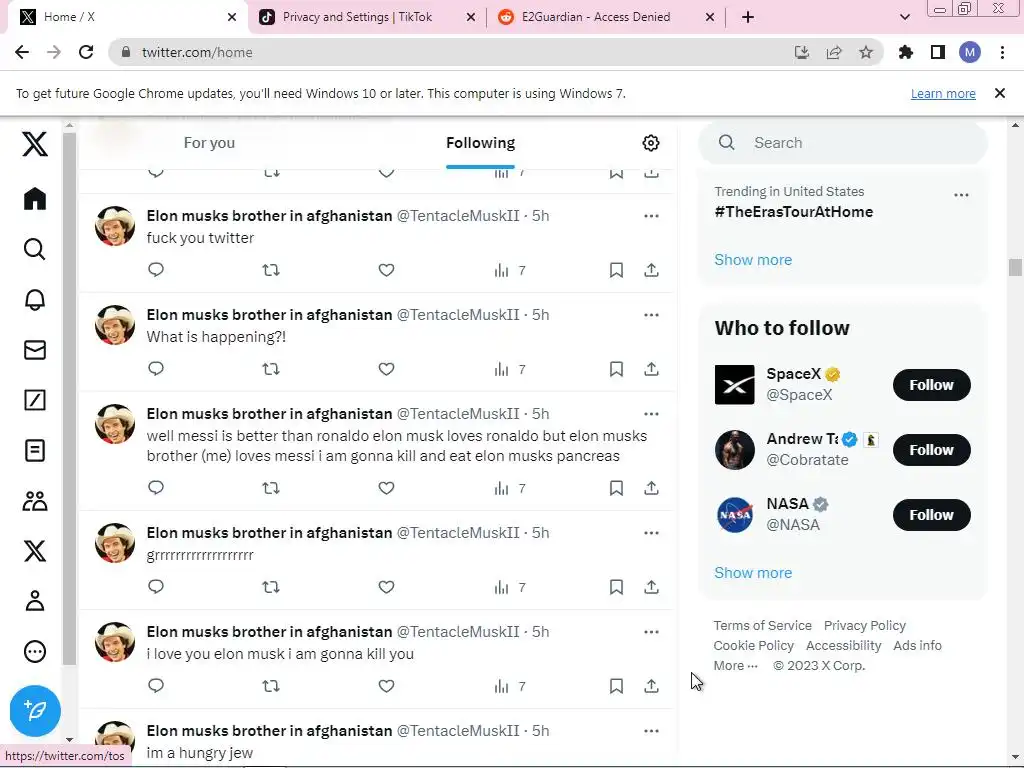Open Communities people icon
This screenshot has height=768, width=1024.
(35, 501)
